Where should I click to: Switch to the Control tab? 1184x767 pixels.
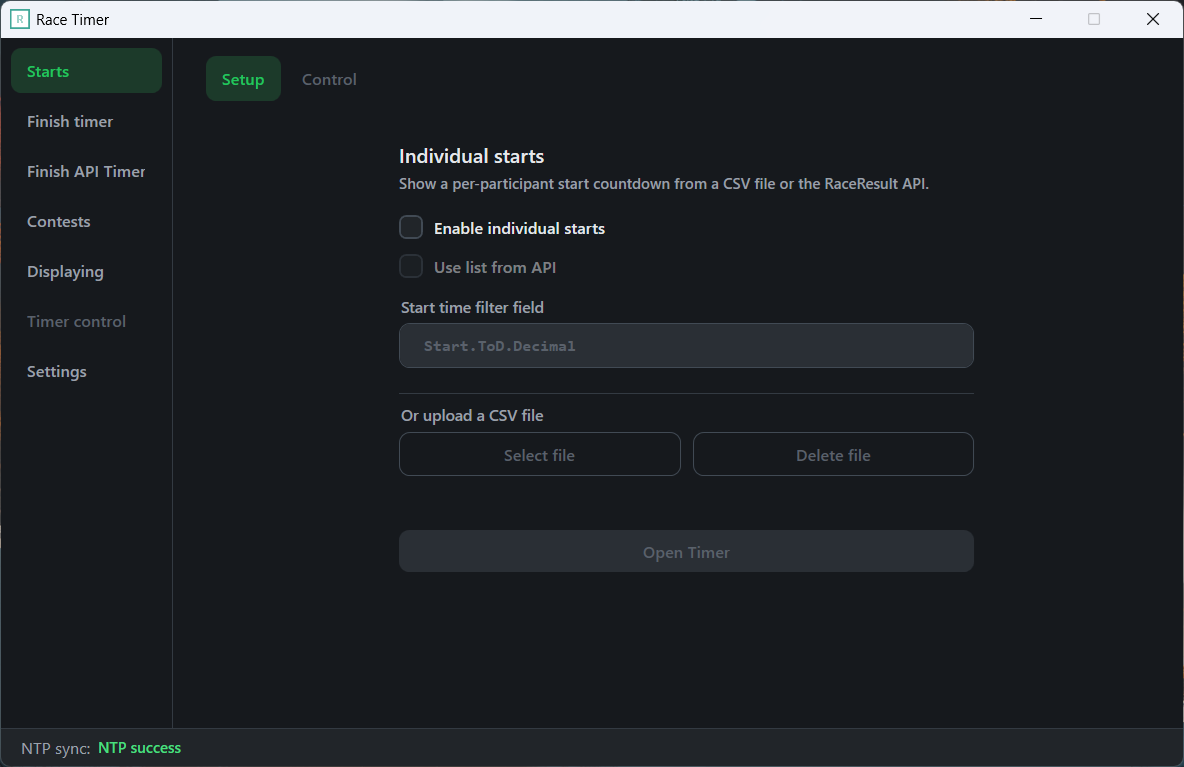click(329, 79)
